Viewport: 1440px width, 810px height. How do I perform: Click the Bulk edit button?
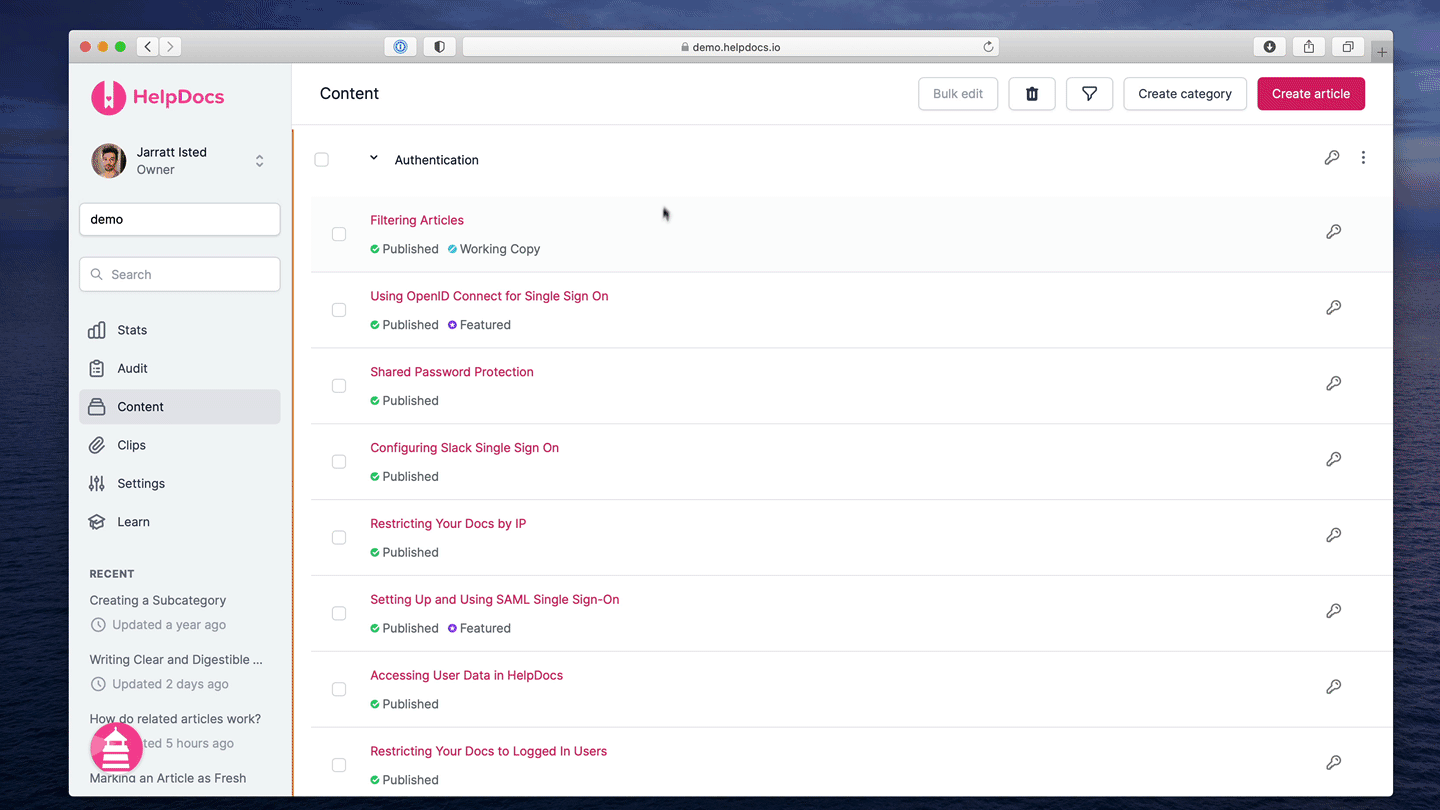(958, 94)
